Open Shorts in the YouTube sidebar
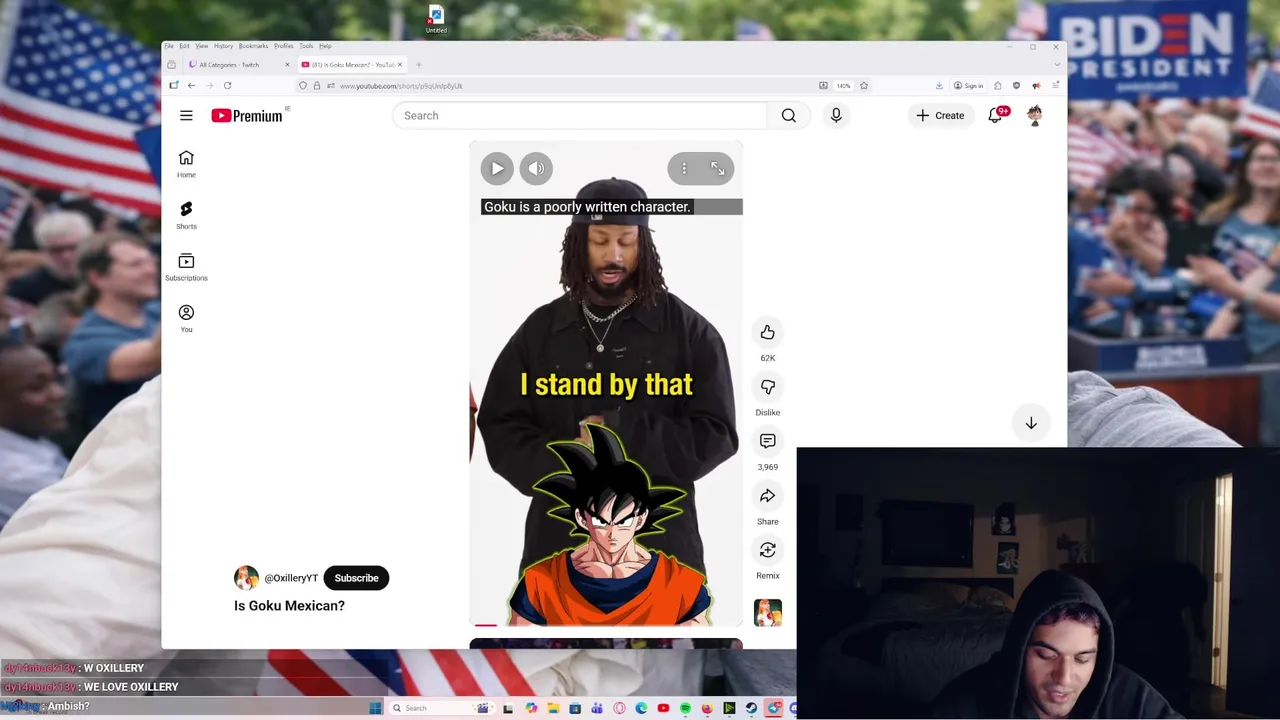 [186, 215]
